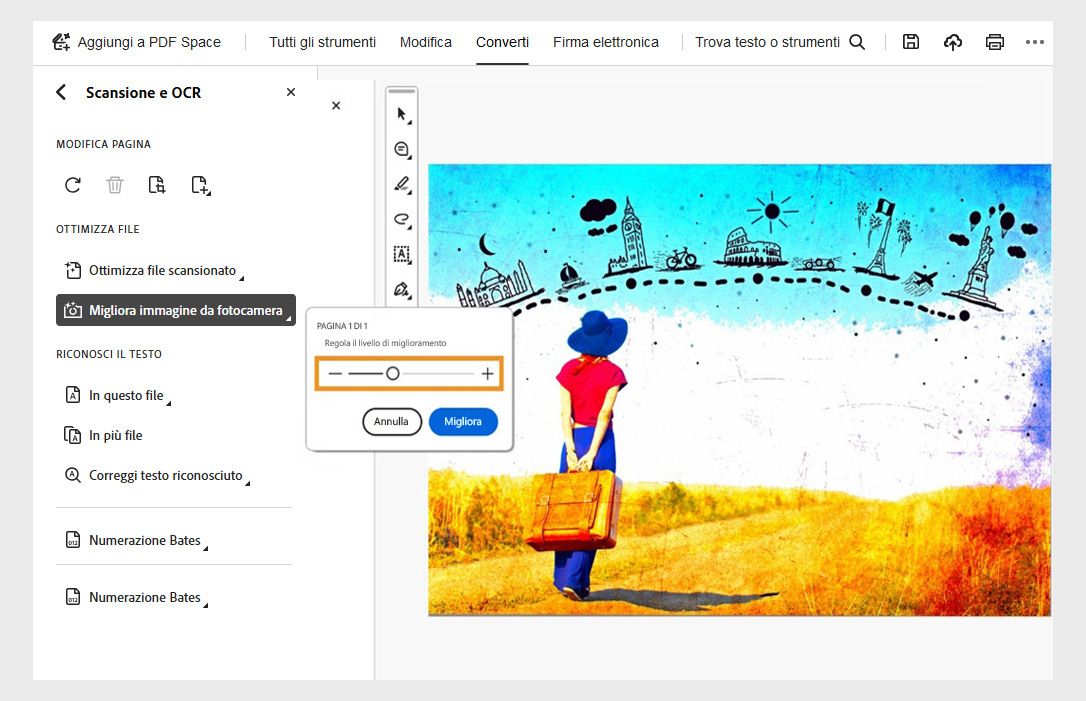Select the pencil drawing tool
The width and height of the screenshot is (1086, 701).
[401, 184]
